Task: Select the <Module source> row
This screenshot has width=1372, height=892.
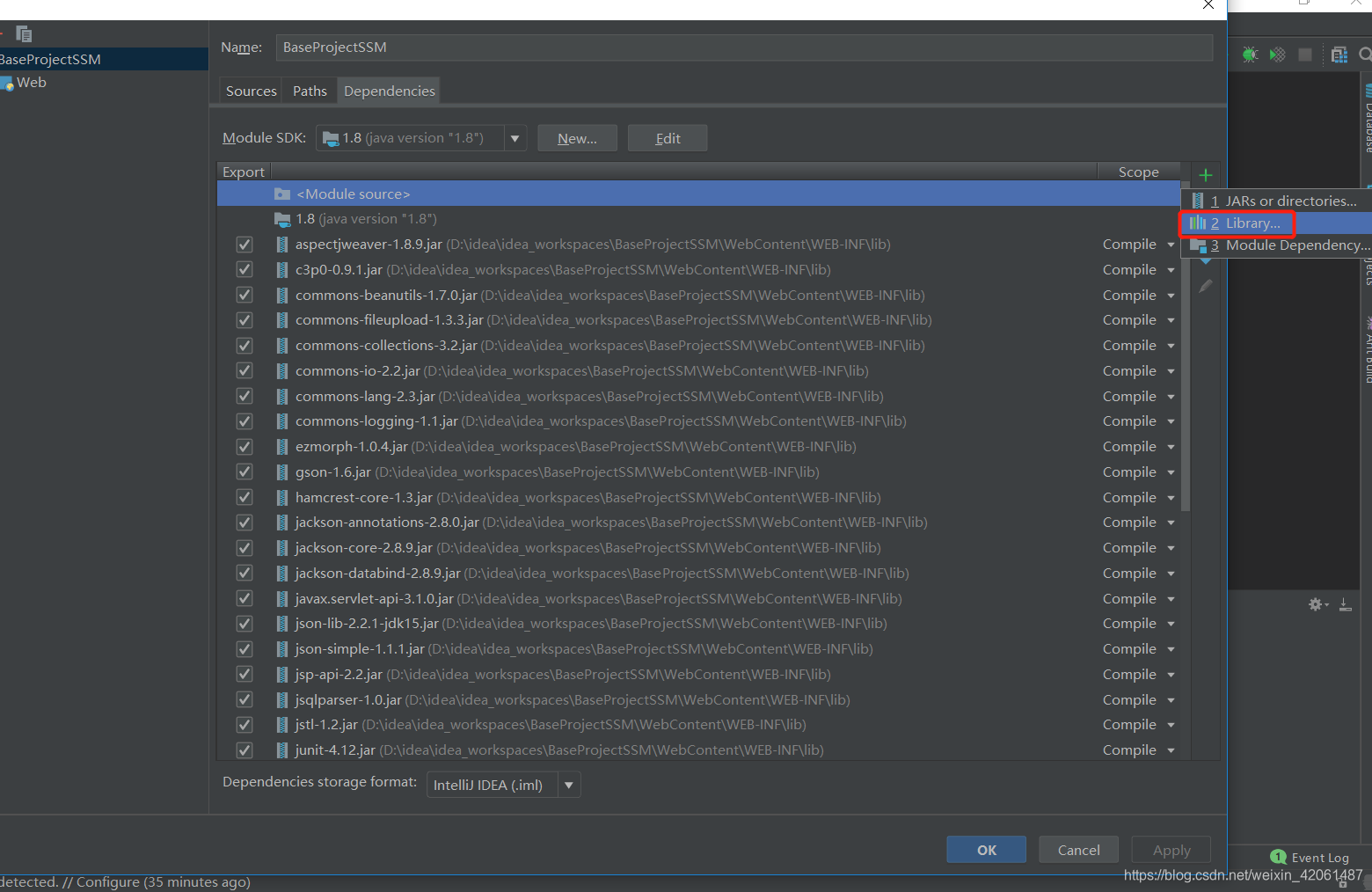Action: point(698,194)
